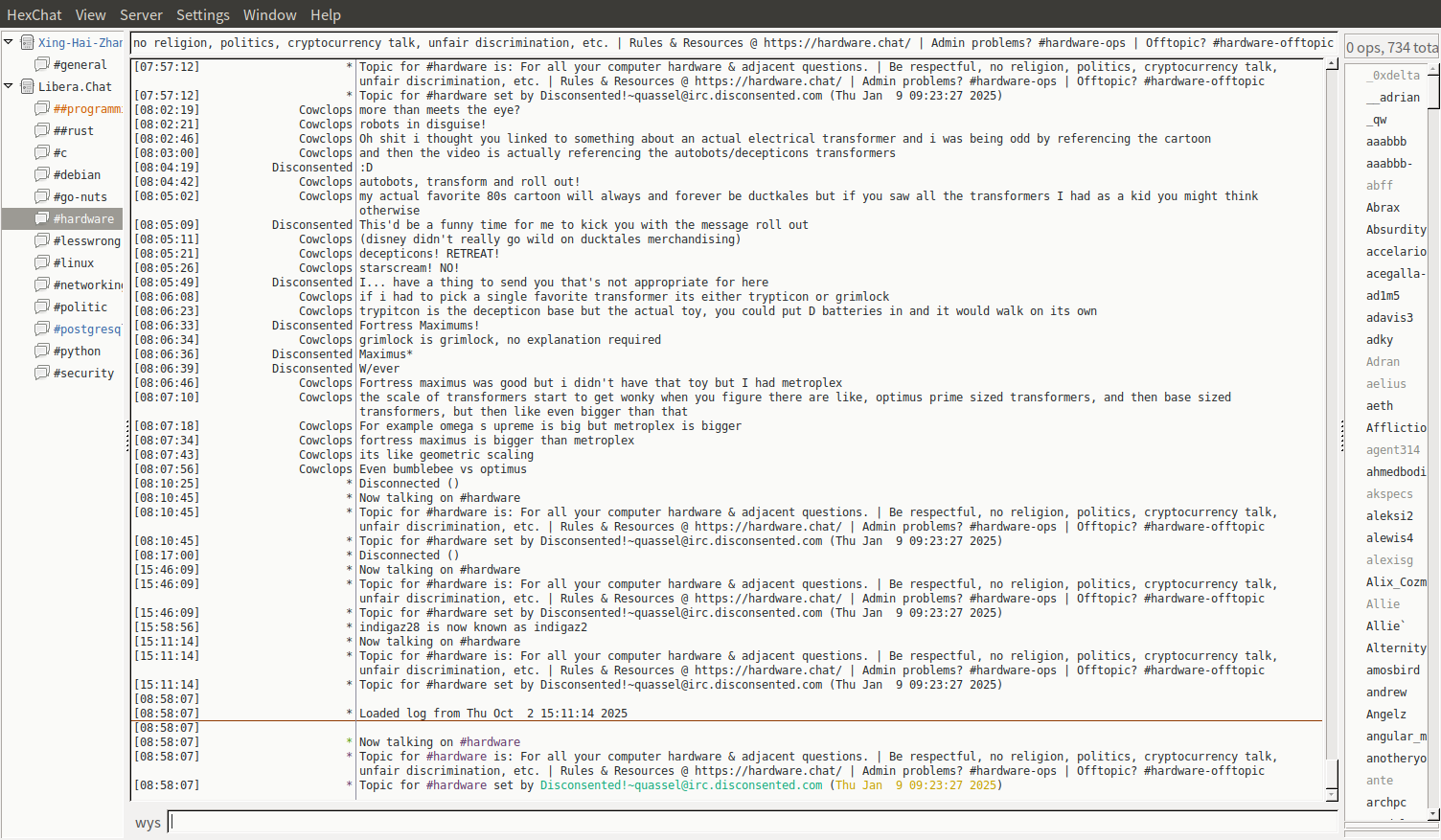Switch to the #postgresql channel
The width and height of the screenshot is (1441, 840).
click(x=87, y=329)
